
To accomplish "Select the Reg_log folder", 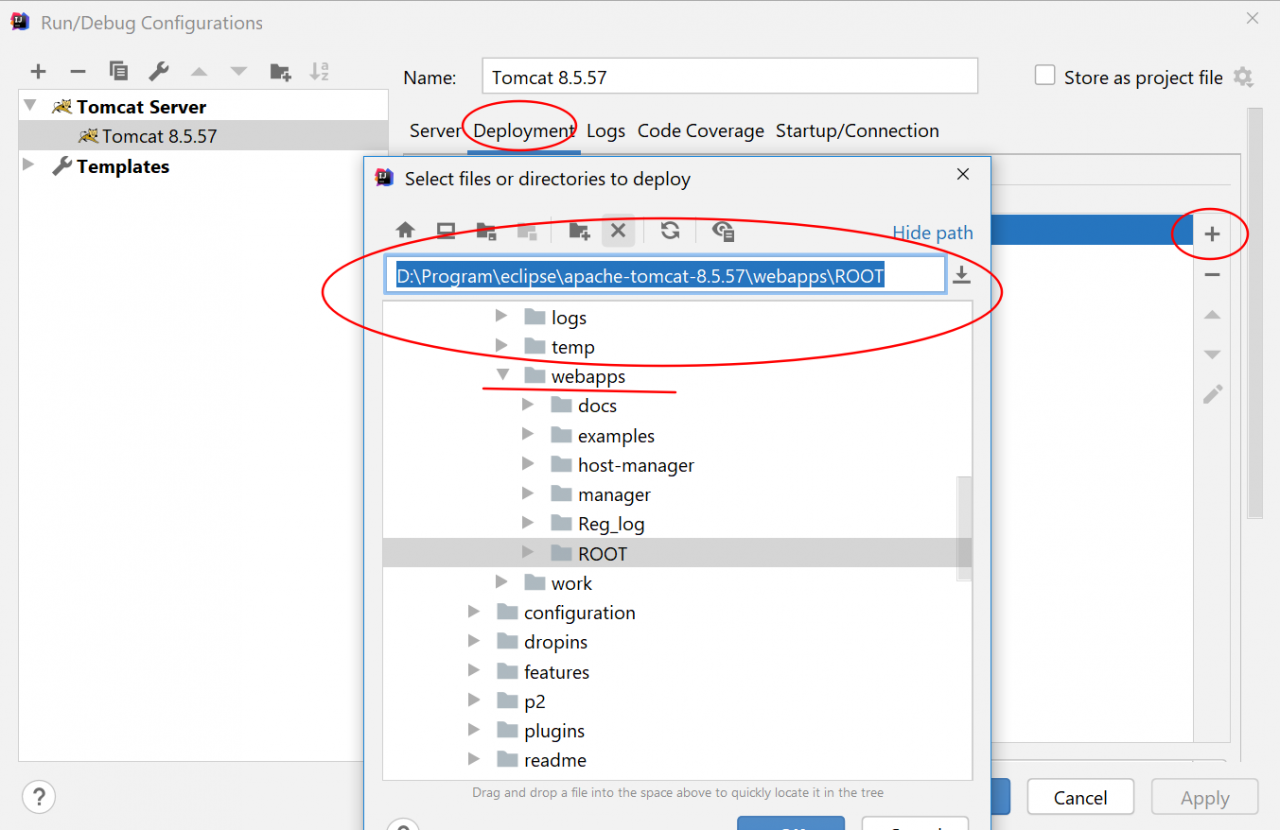I will click(x=611, y=524).
